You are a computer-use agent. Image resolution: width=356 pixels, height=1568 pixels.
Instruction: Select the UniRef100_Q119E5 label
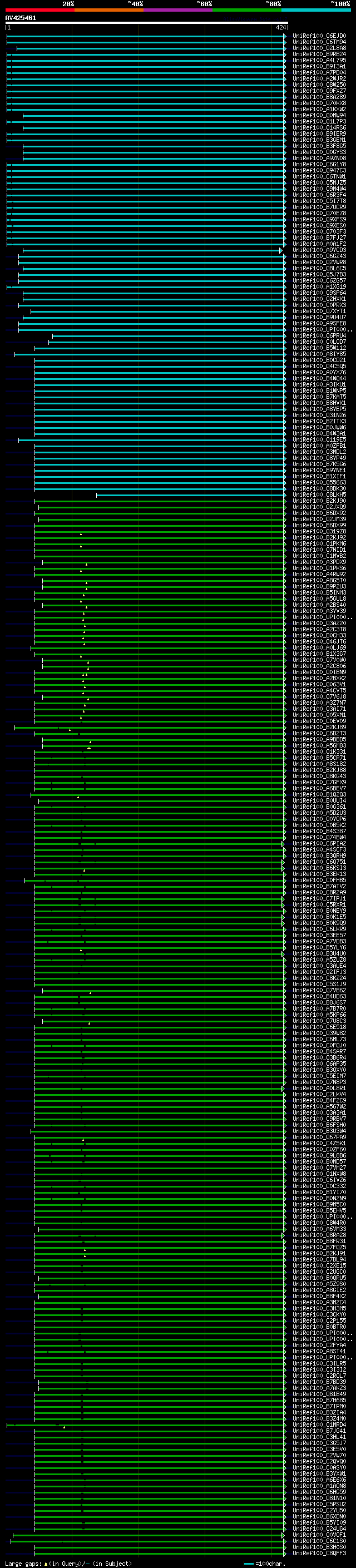(319, 439)
